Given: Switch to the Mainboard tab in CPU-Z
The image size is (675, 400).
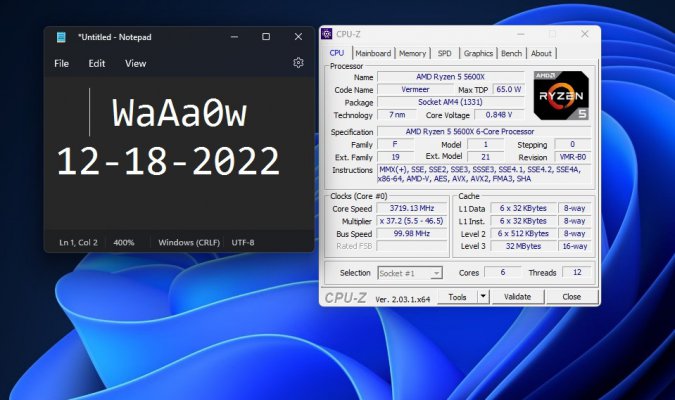Looking at the screenshot, I should pyautogui.click(x=373, y=53).
